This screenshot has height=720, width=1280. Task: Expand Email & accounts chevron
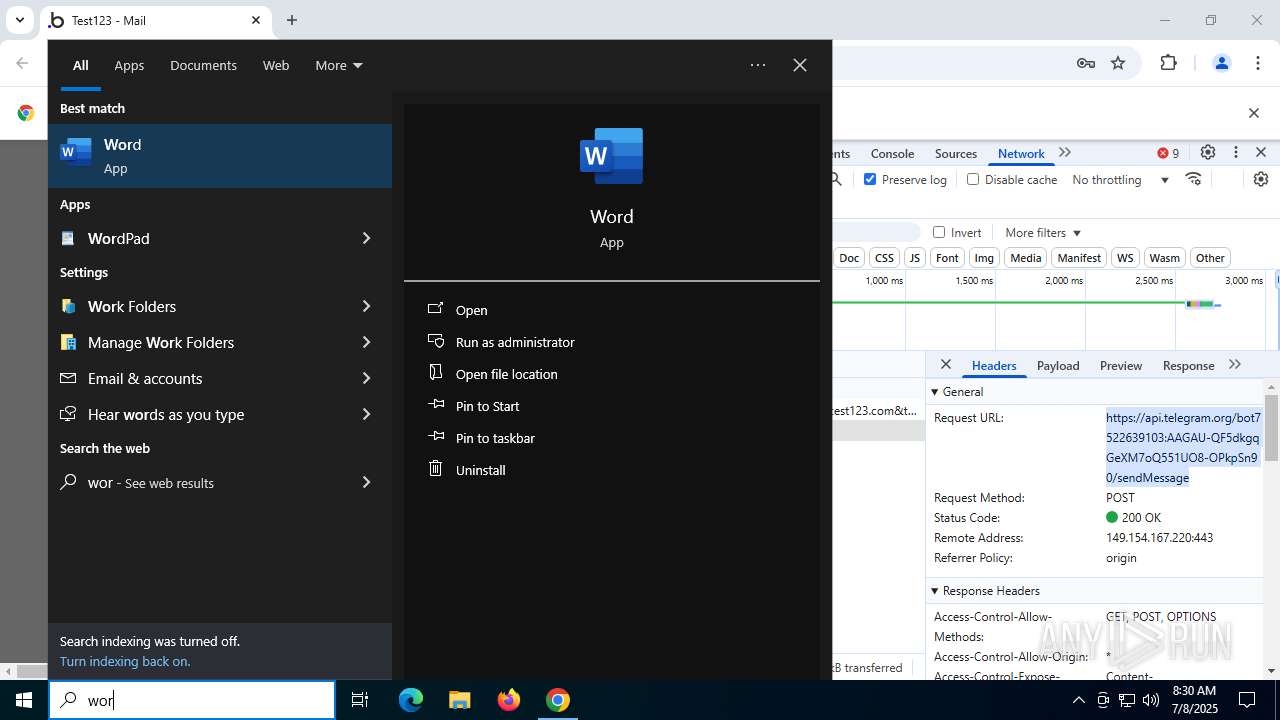tap(366, 378)
